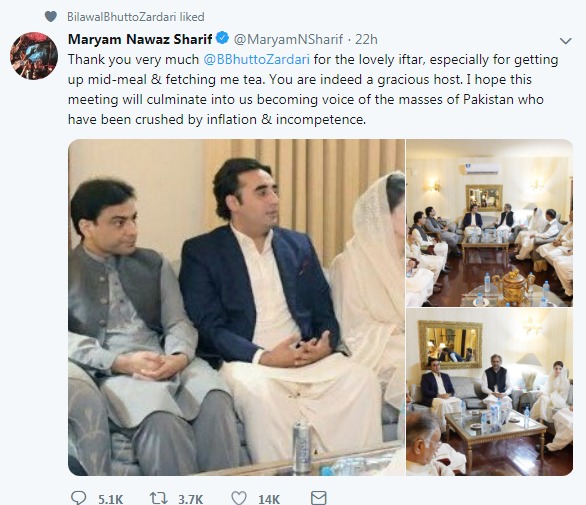
Task: Open BilawalBhuttoZardari liked link
Action: pos(136,17)
